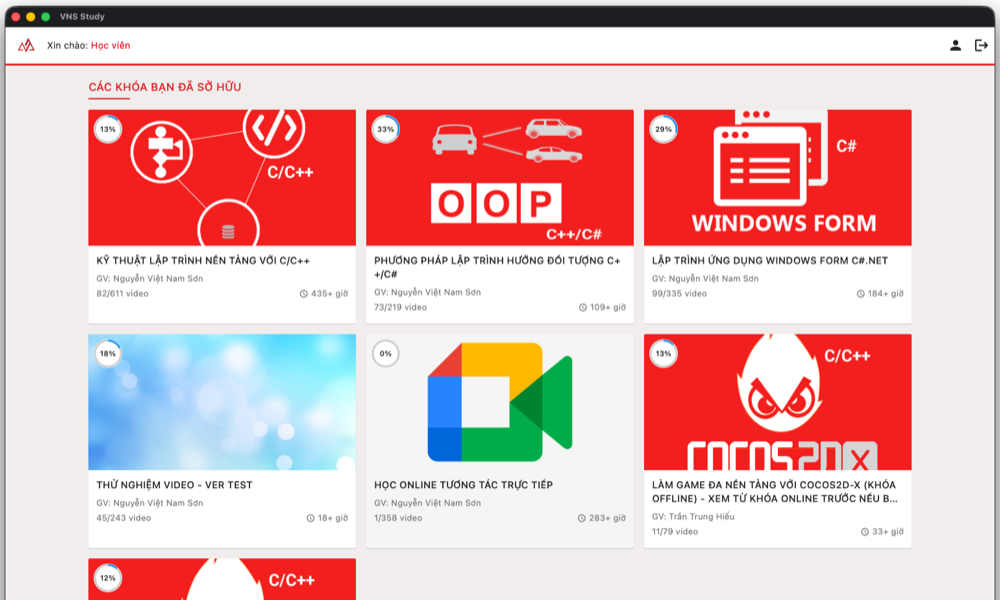Click the 12% progress badge on bottom course
The image size is (1000, 600).
coord(108,578)
